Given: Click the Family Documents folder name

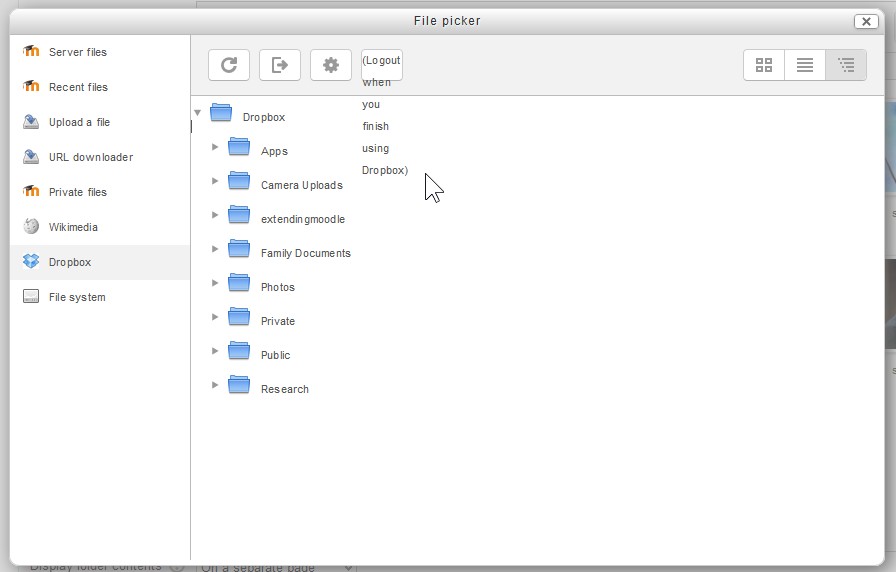Looking at the screenshot, I should (306, 253).
